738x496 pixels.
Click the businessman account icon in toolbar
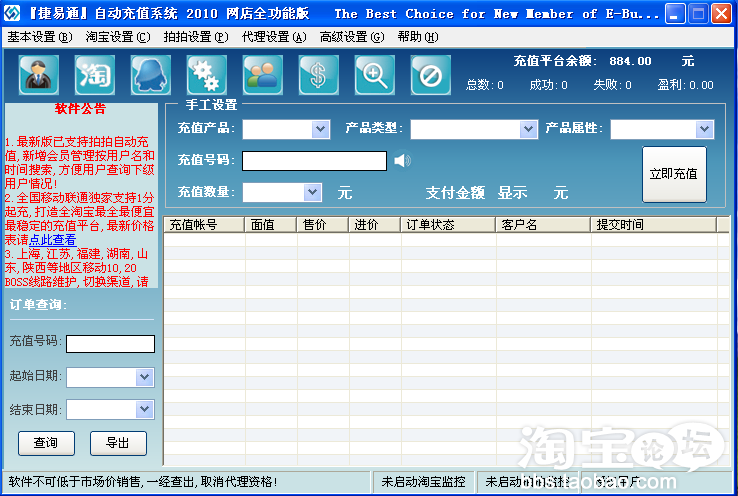click(x=39, y=75)
